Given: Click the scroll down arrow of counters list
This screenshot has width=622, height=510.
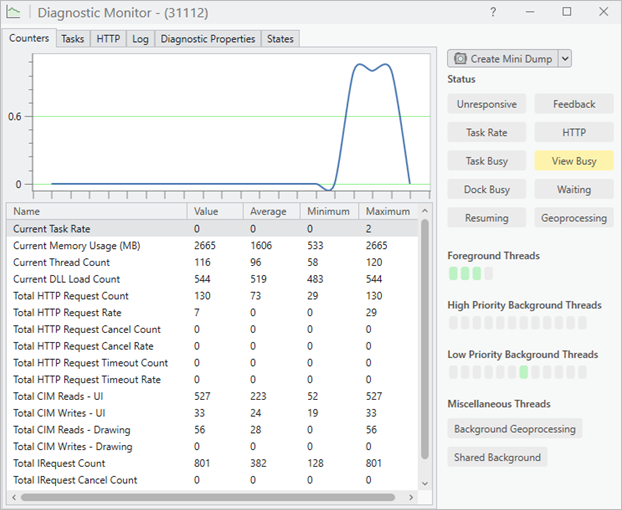Looking at the screenshot, I should coord(425,483).
